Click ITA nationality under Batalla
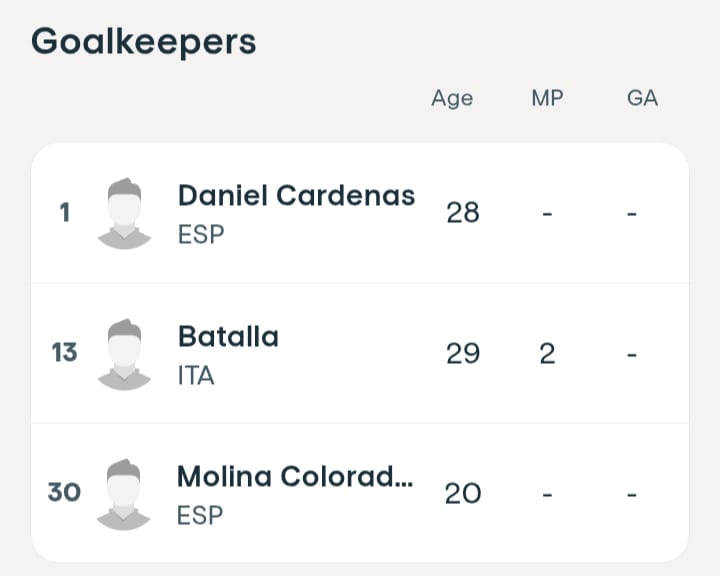Image resolution: width=720 pixels, height=576 pixels. 196,376
